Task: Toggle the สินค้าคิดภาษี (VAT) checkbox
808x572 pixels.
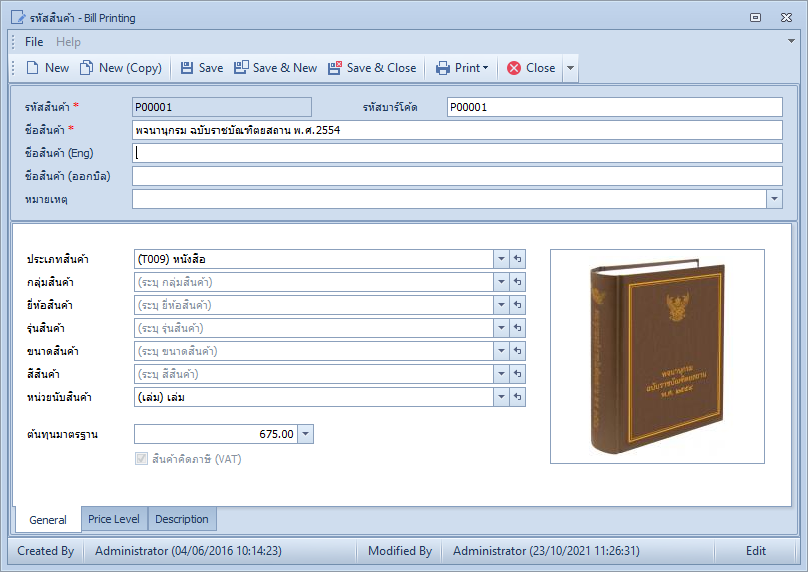Action: pos(141,459)
